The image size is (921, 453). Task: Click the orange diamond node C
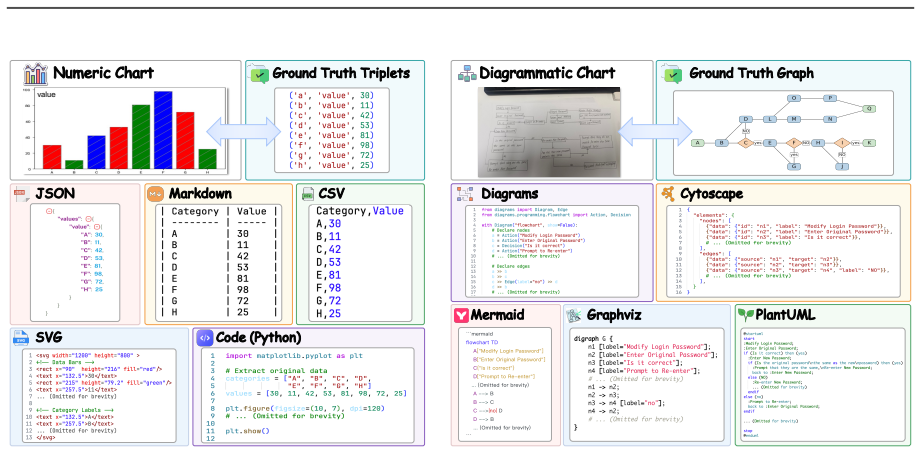click(745, 143)
